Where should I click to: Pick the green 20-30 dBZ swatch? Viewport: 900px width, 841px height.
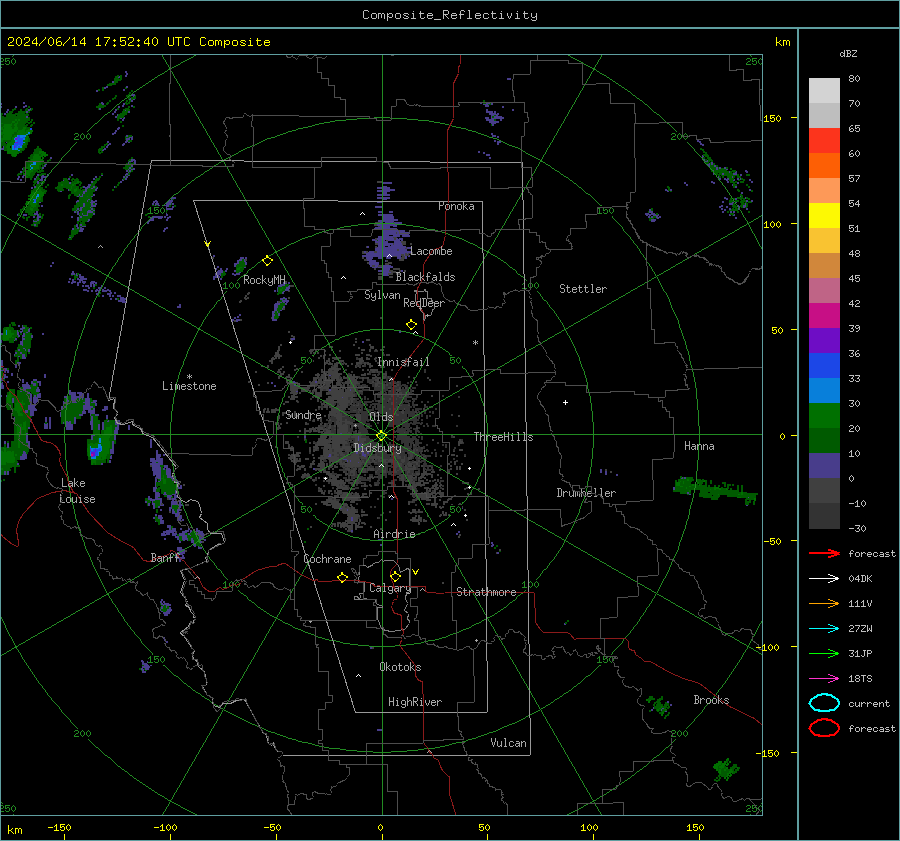click(x=824, y=416)
